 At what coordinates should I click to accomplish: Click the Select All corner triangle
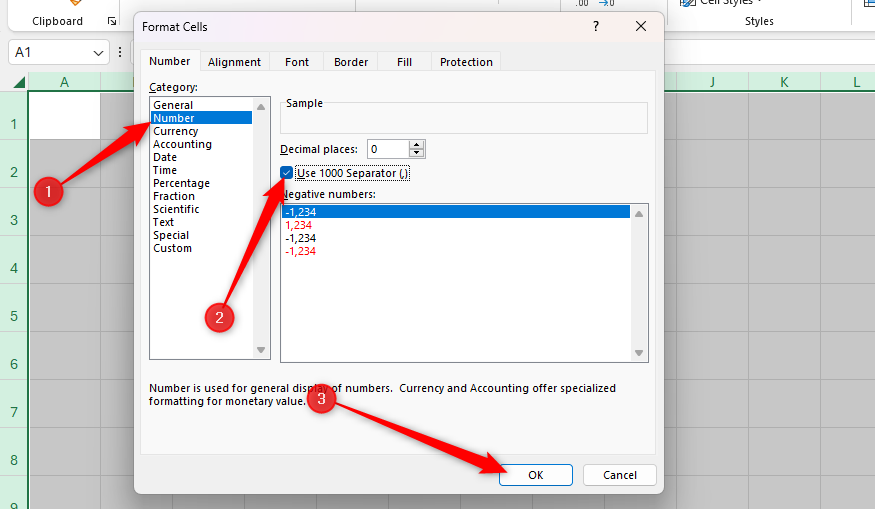(x=18, y=82)
